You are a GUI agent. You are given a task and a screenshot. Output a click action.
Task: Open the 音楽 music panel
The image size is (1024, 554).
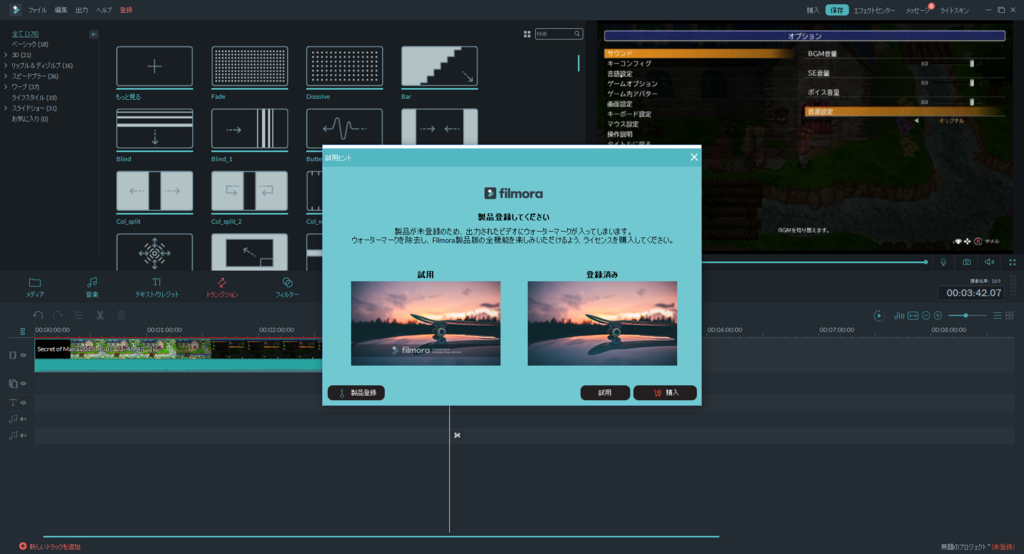pos(92,287)
